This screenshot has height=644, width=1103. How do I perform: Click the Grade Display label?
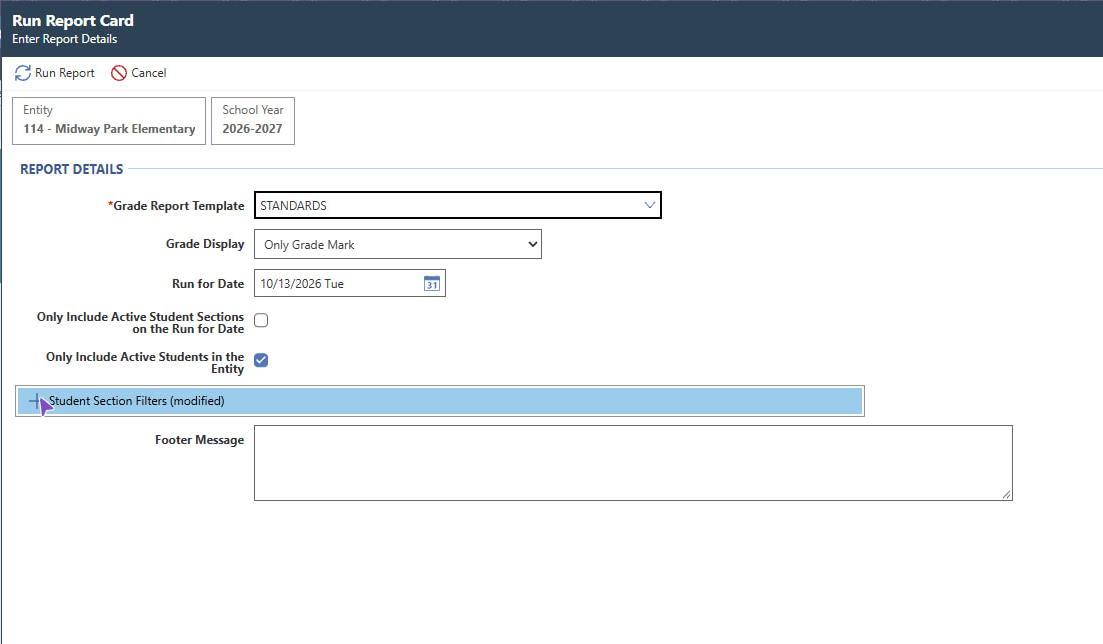pyautogui.click(x=205, y=244)
